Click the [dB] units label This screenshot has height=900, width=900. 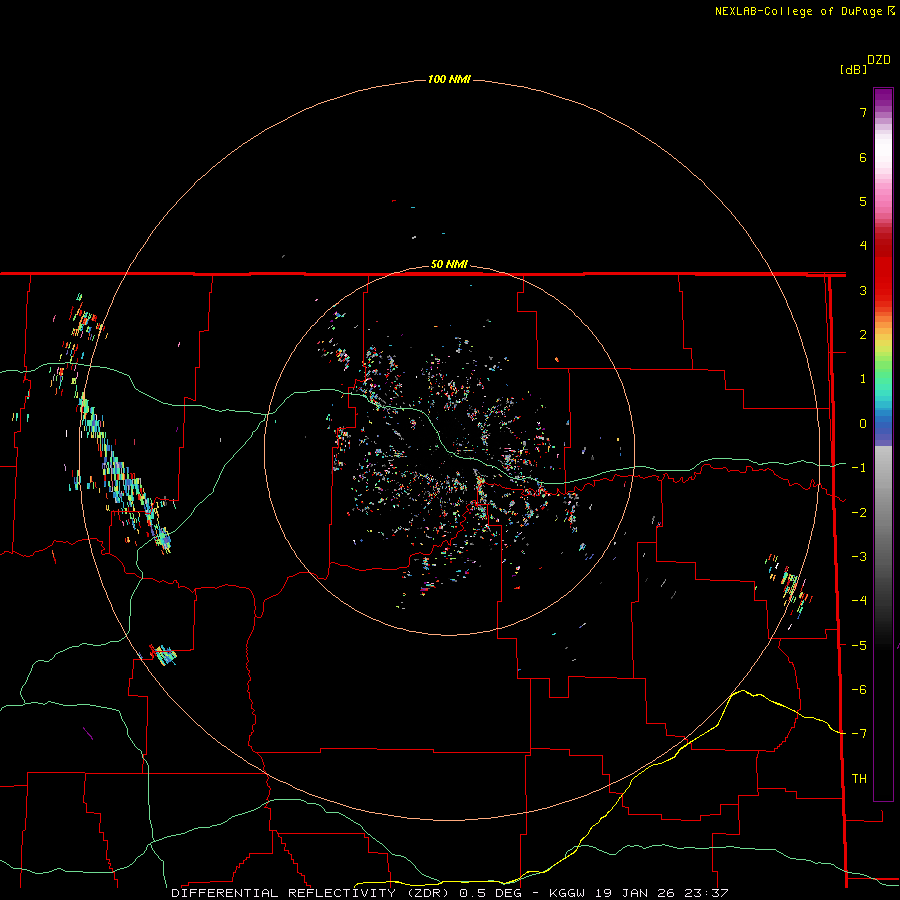click(853, 69)
